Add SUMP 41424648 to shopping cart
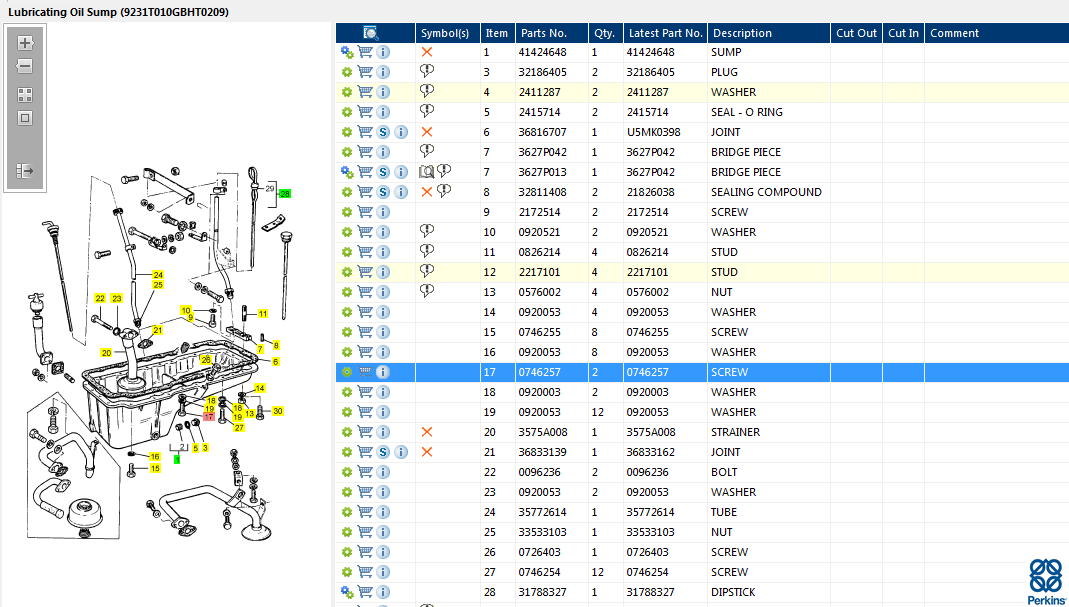The height and width of the screenshot is (607, 1069). 365,52
